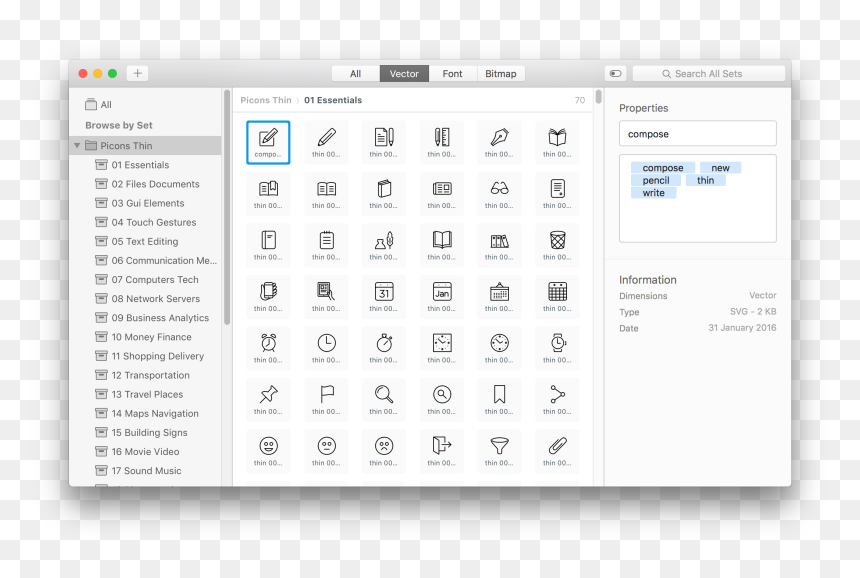Open 10 Money Finance set
Viewport: 860px width, 578px height.
point(145,337)
